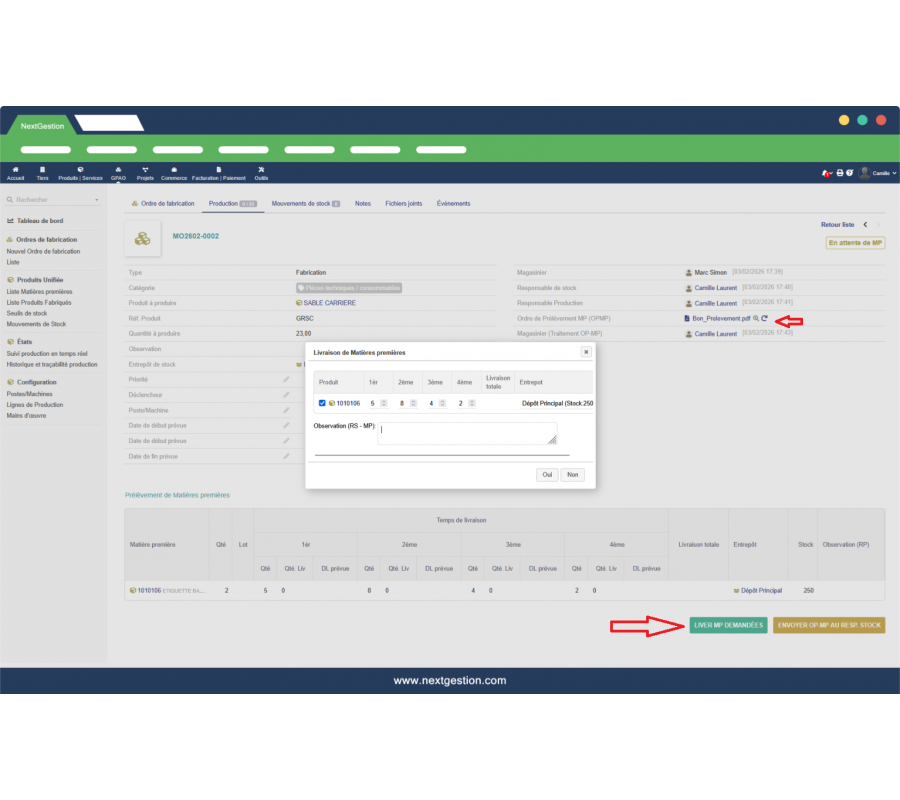Click the print icon in top bar
The height and width of the screenshot is (800, 900).
click(x=839, y=173)
